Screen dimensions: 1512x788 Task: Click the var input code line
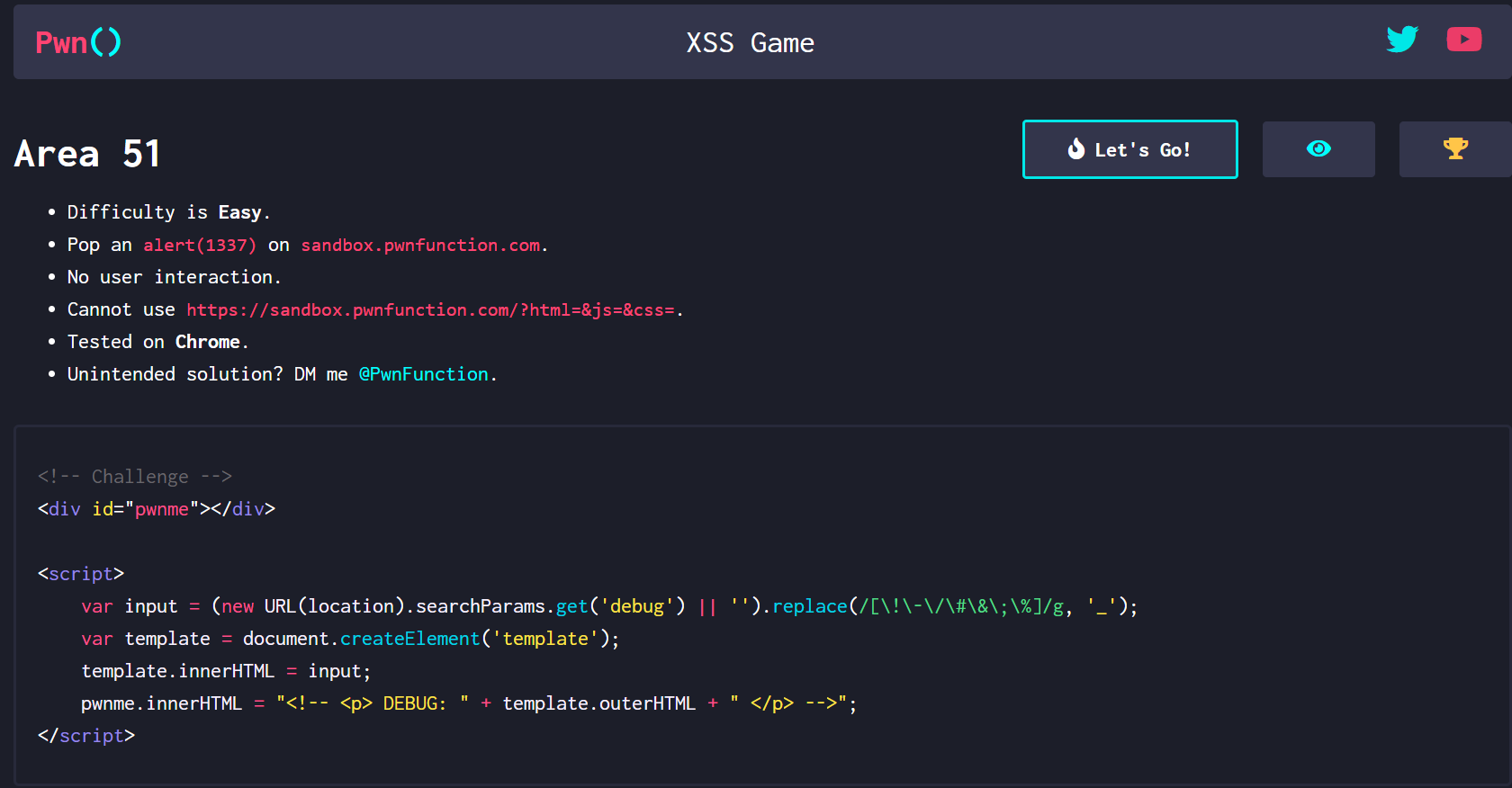[609, 606]
